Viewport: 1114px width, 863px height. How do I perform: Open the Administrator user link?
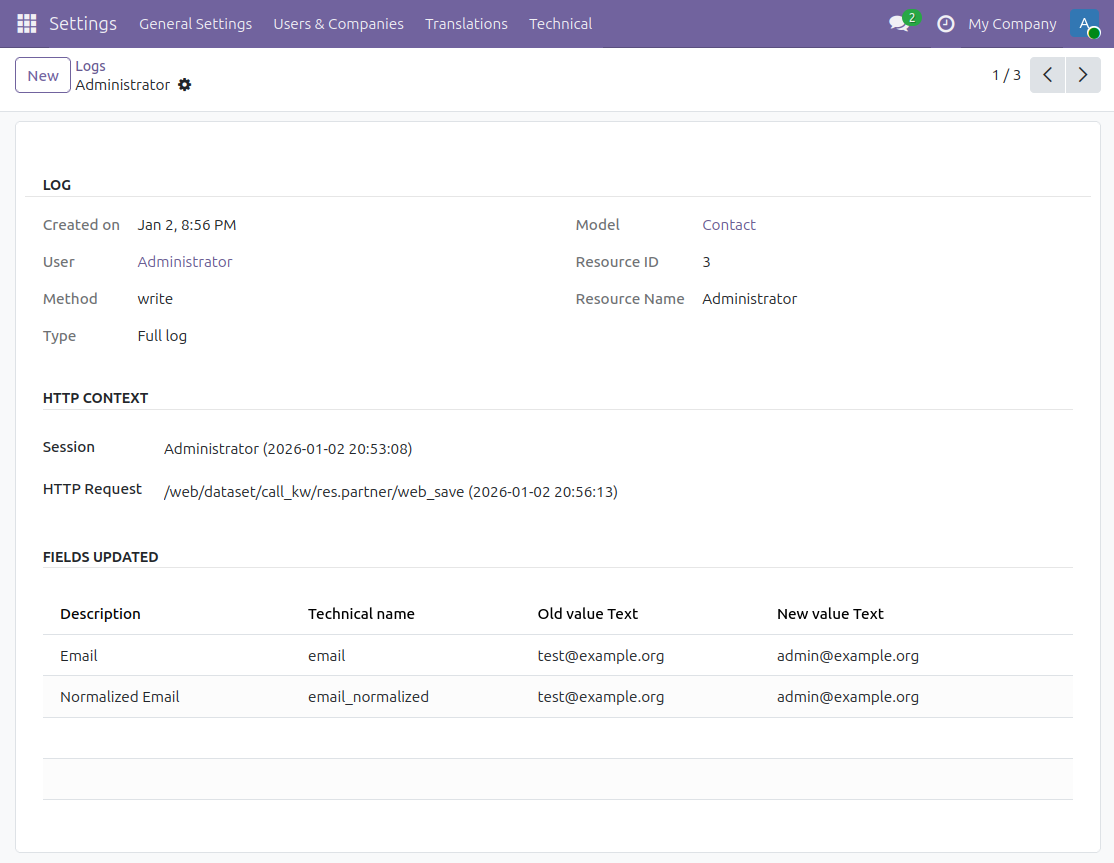click(185, 262)
